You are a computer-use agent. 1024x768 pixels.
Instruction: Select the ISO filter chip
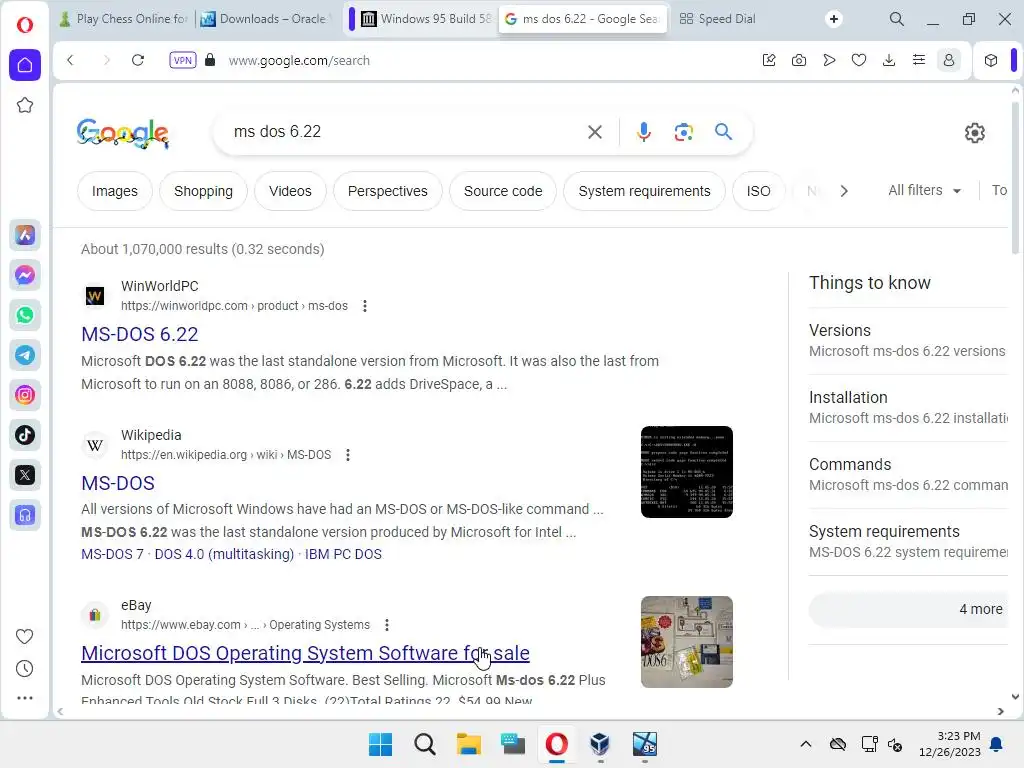tap(758, 191)
